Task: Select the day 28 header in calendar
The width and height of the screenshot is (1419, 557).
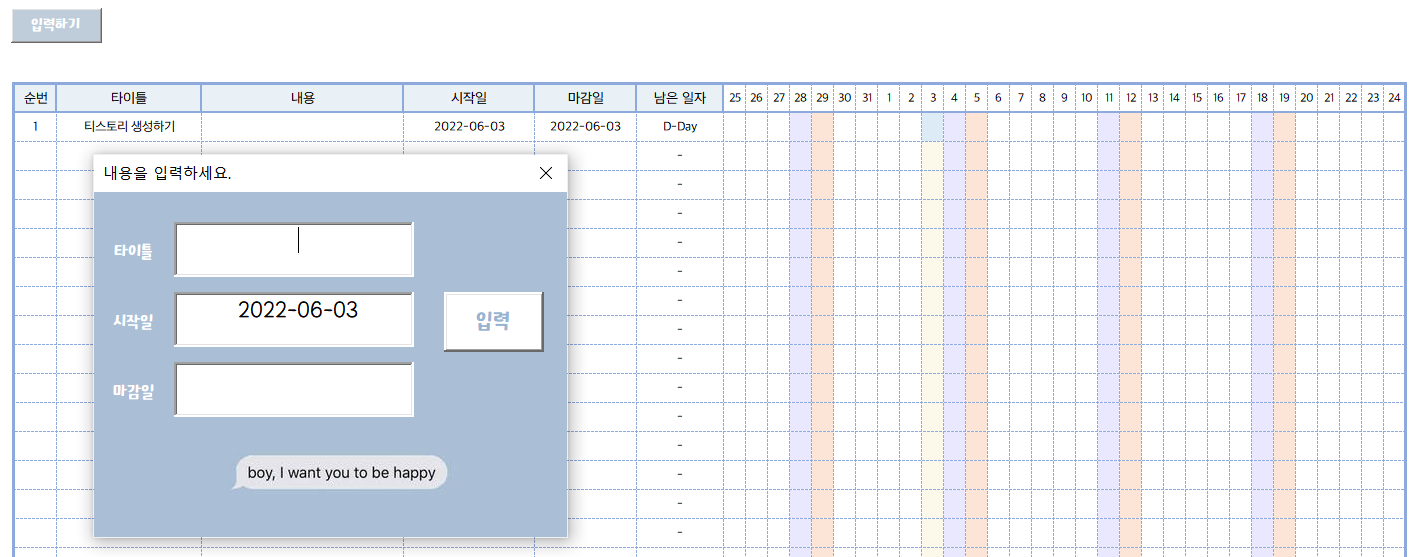Action: [x=801, y=98]
